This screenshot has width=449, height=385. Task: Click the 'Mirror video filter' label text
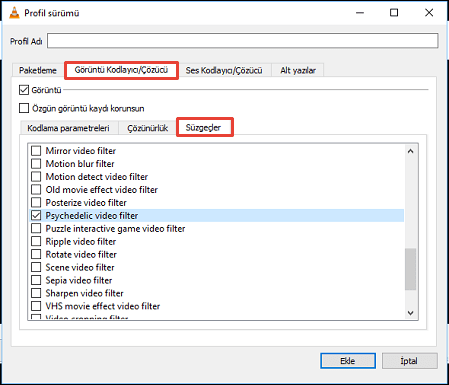pos(81,151)
